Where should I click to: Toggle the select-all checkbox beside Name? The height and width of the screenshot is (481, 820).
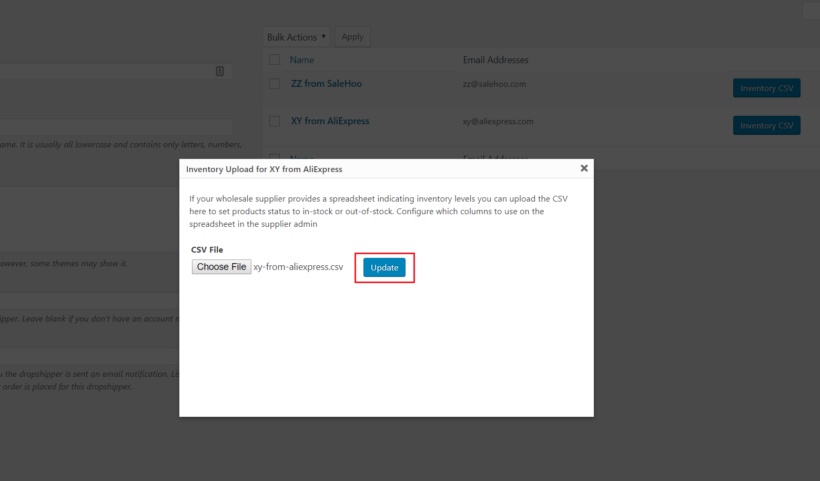275,60
